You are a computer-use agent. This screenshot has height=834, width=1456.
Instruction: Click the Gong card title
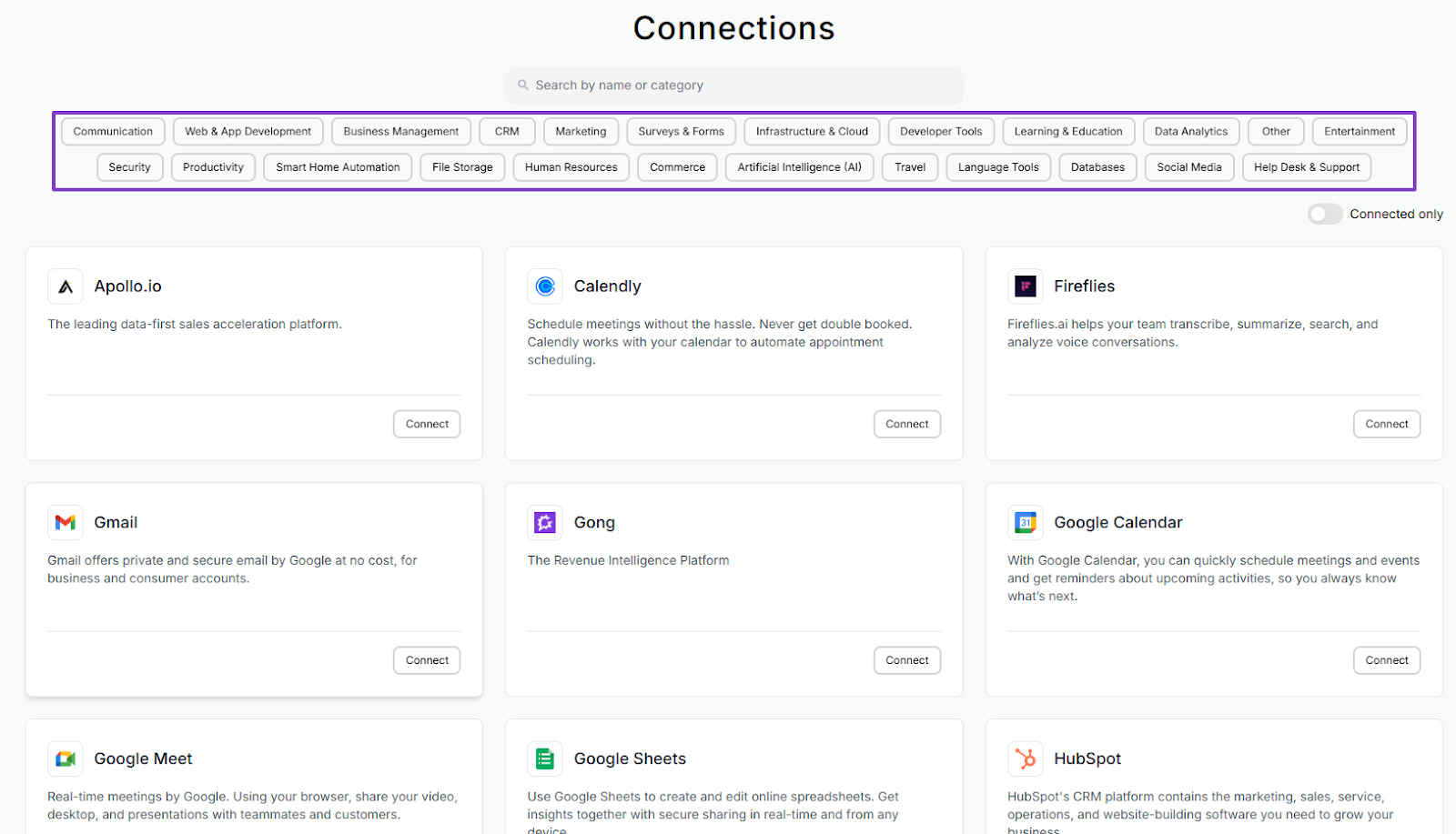(594, 523)
